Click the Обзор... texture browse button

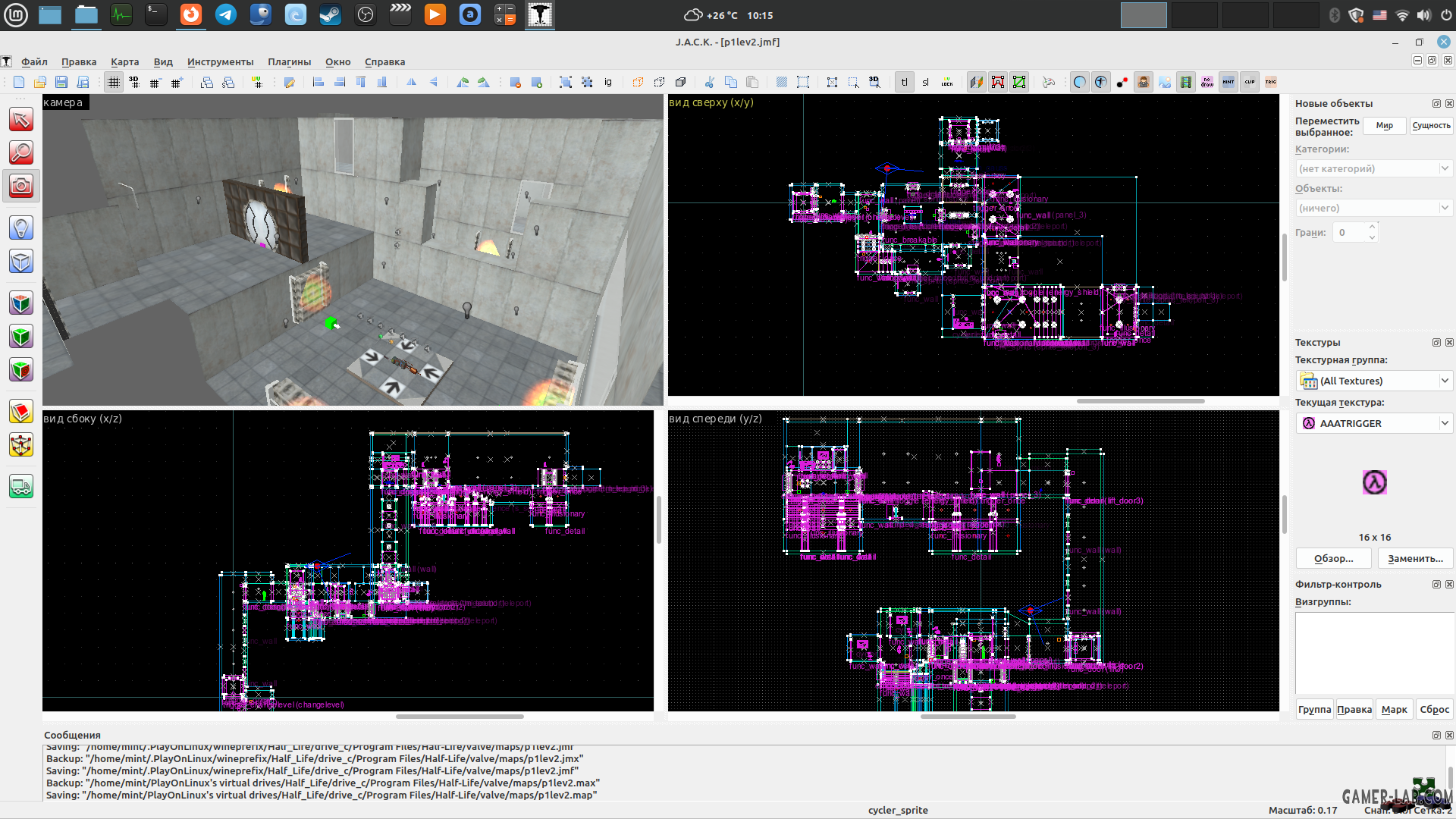click(1334, 559)
